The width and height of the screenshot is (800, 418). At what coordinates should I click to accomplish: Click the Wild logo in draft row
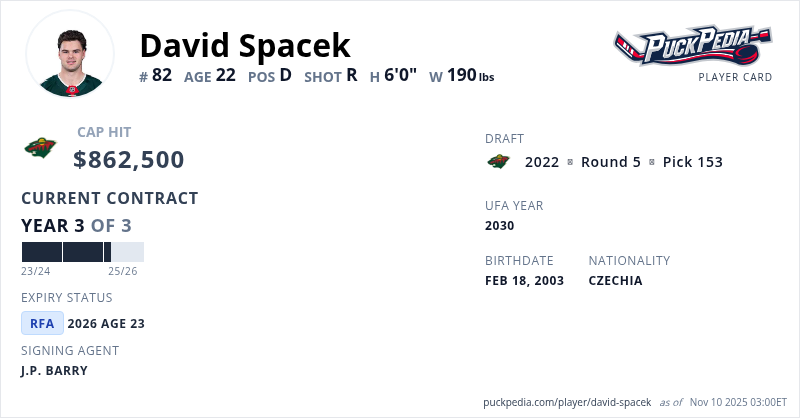[498, 162]
